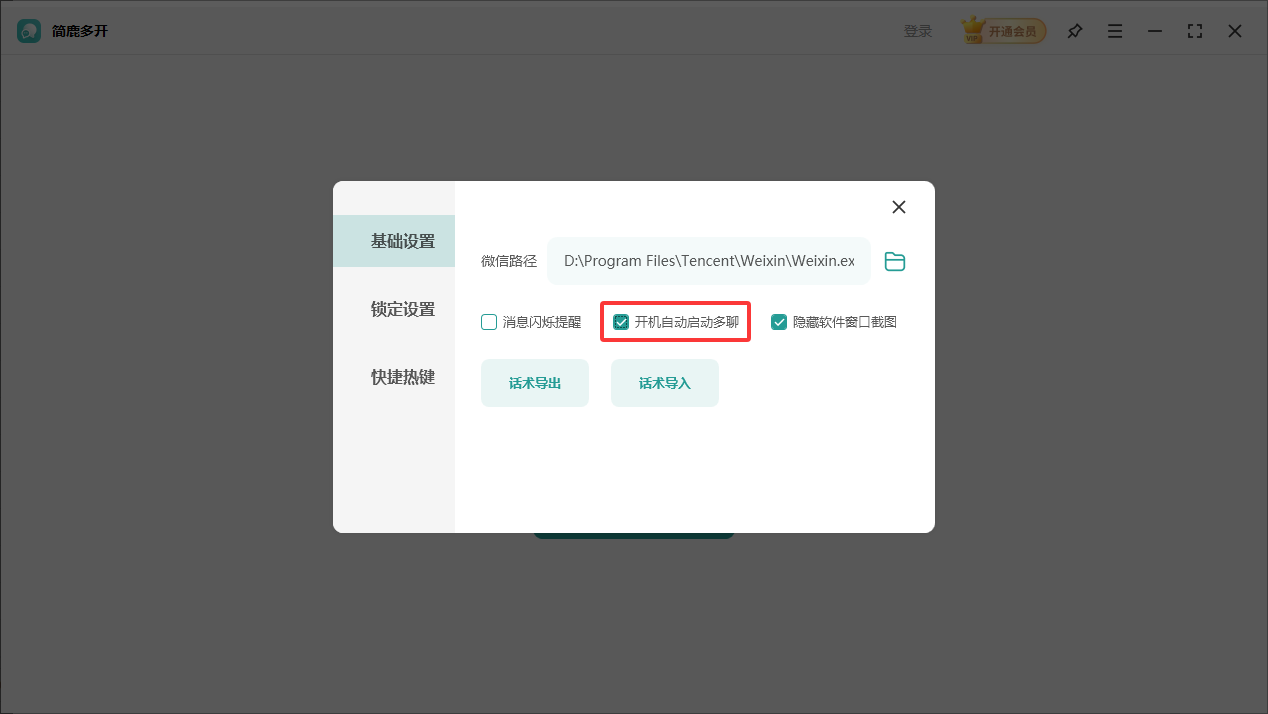Open the 开通会员 membership page
This screenshot has width=1268, height=714.
click(1013, 30)
